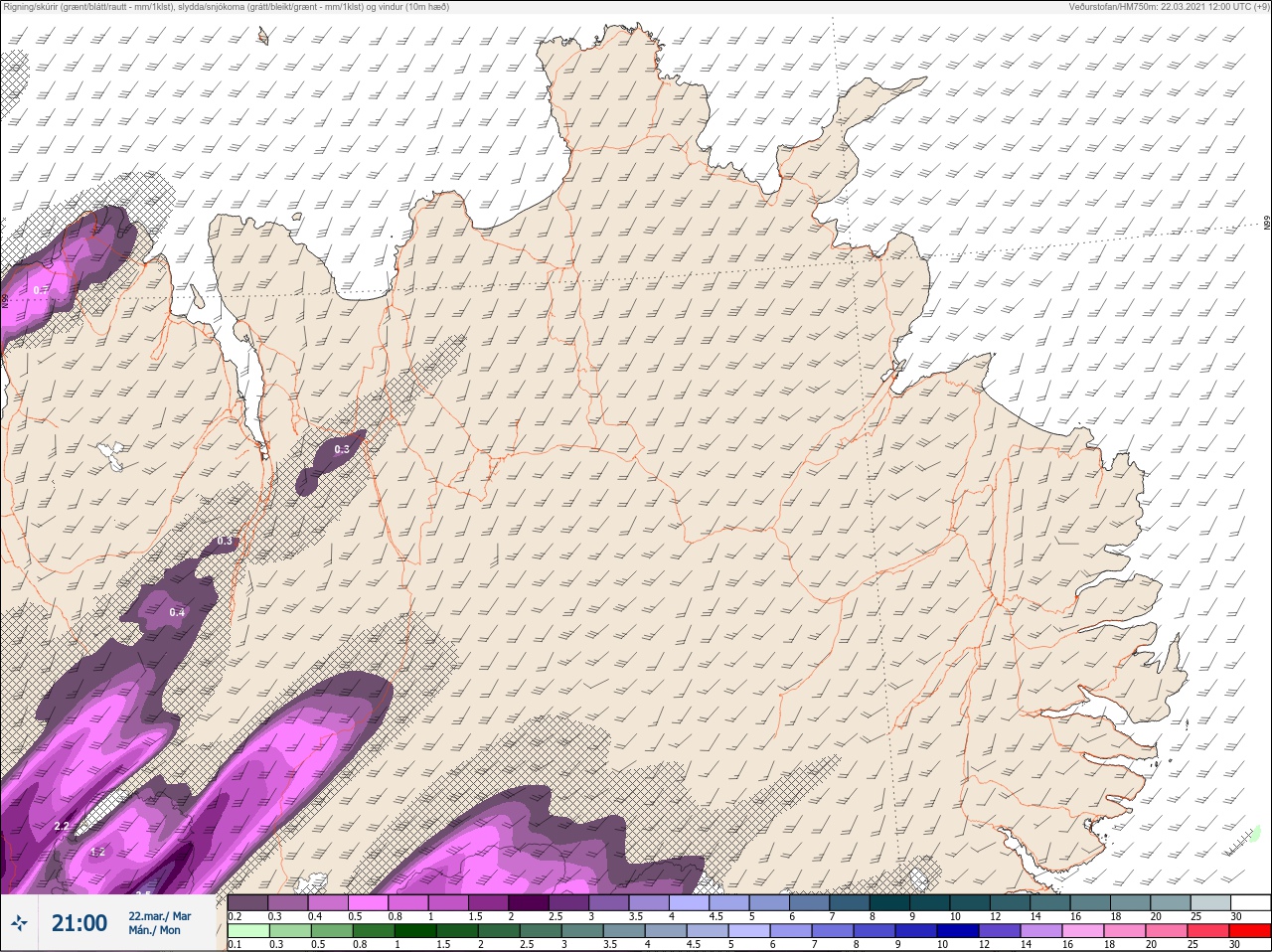Click the upper scale bright pink swatch at 0.5
The height and width of the screenshot is (952, 1272).
368,902
